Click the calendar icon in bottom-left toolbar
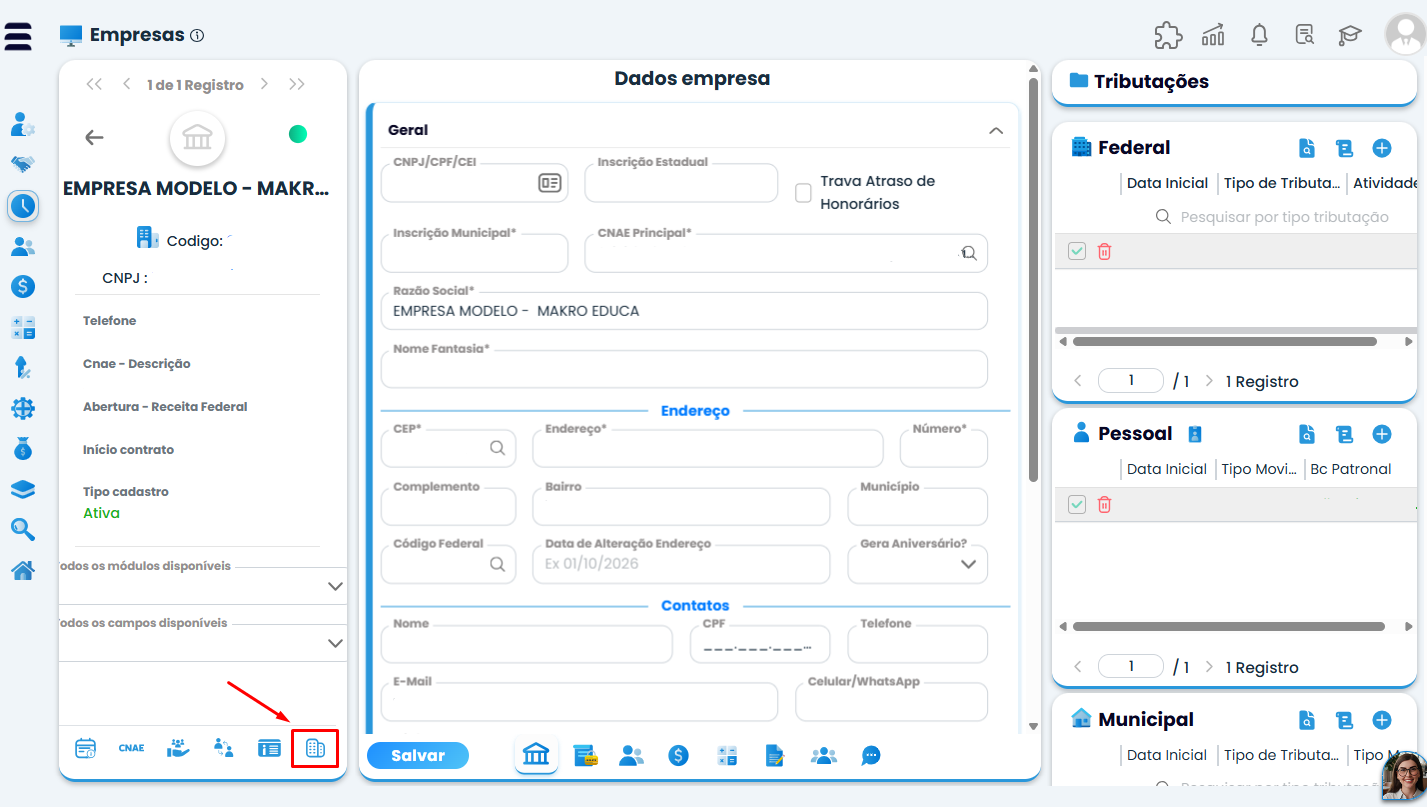The height and width of the screenshot is (807, 1427). pos(86,748)
